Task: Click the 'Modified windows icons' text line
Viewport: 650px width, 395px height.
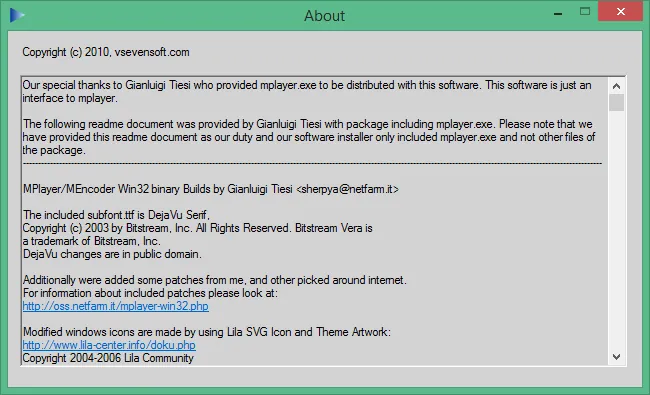Action: 206,332
